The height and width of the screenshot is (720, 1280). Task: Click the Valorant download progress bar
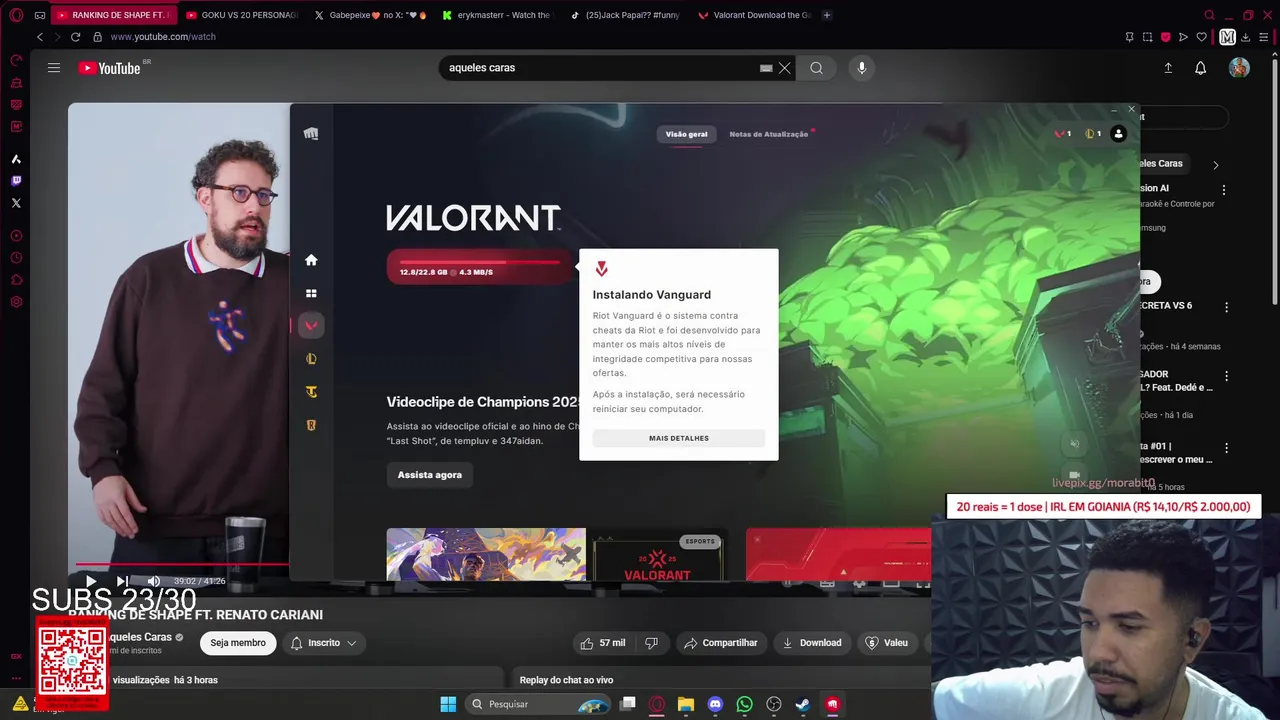click(479, 267)
